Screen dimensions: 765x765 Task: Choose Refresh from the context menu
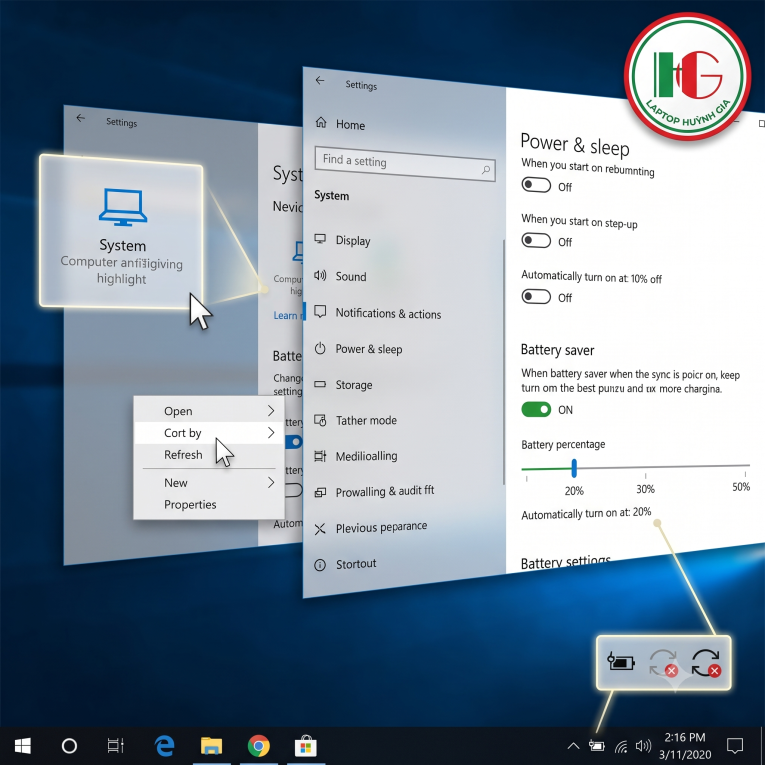click(183, 455)
